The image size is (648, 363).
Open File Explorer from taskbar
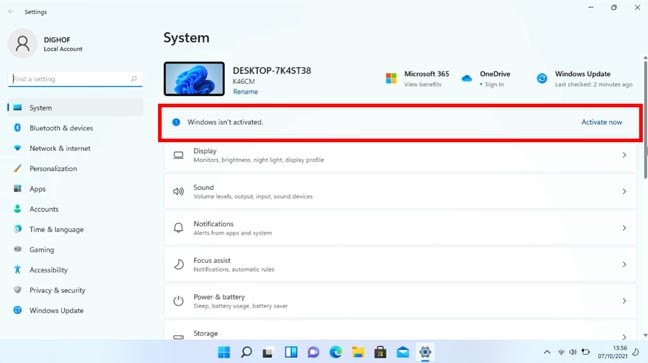(x=358, y=352)
